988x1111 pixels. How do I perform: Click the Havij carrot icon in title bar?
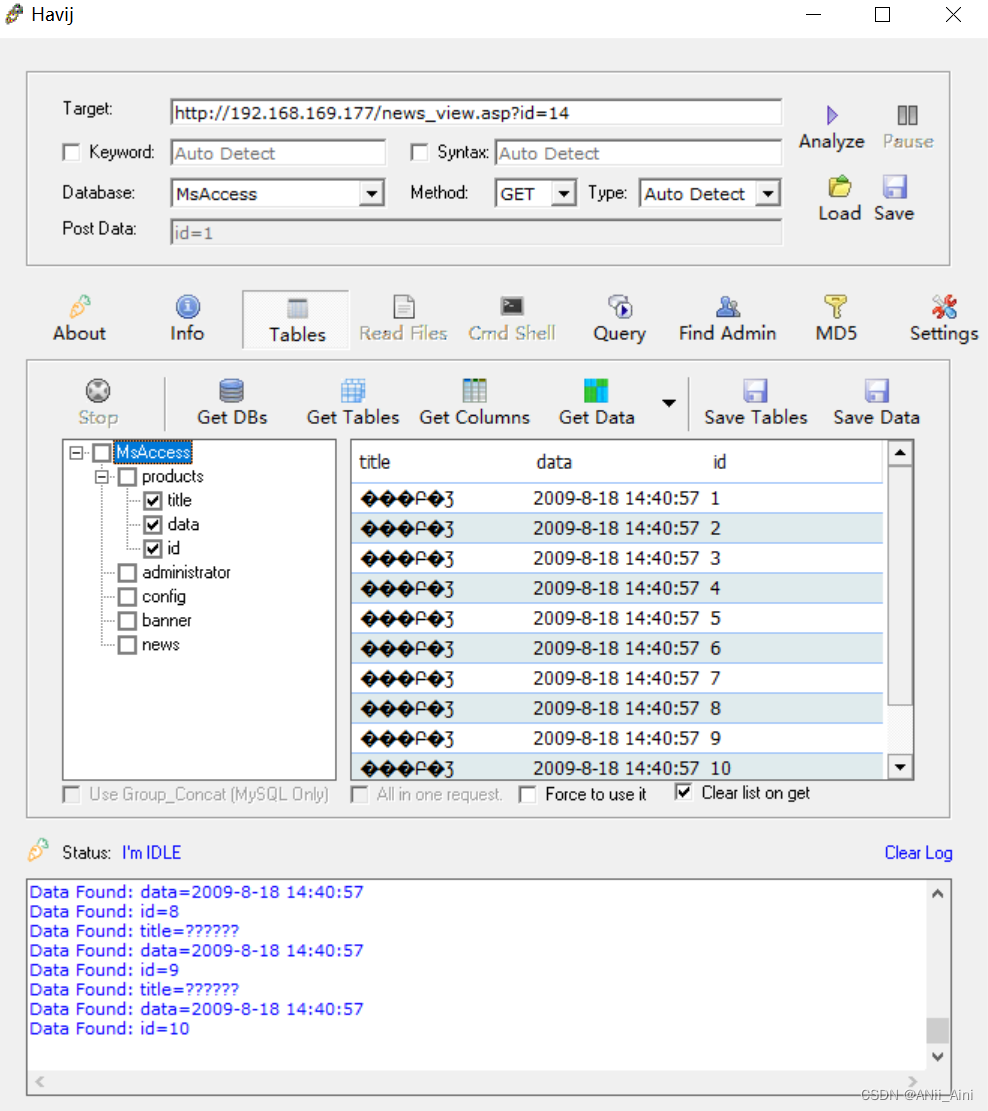click(x=14, y=14)
